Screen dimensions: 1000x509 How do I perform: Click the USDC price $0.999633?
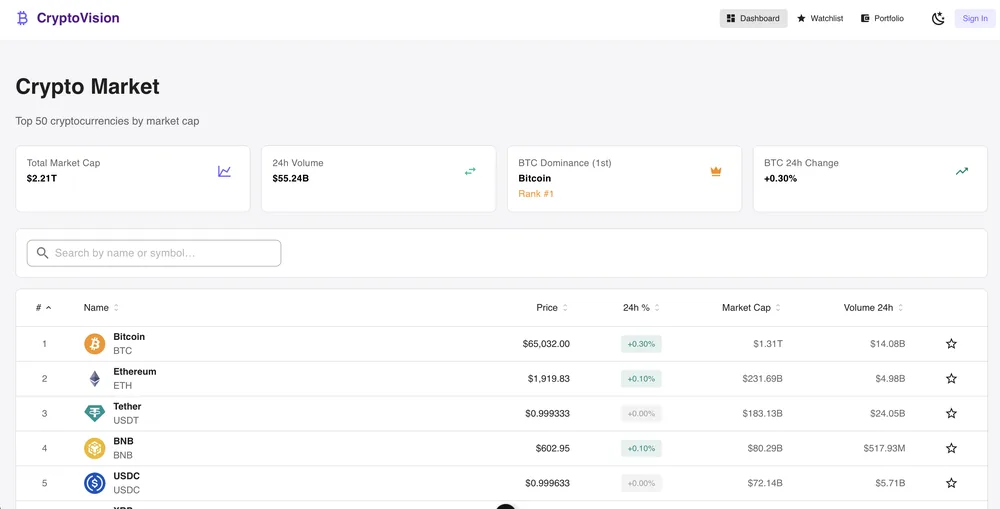click(x=547, y=483)
